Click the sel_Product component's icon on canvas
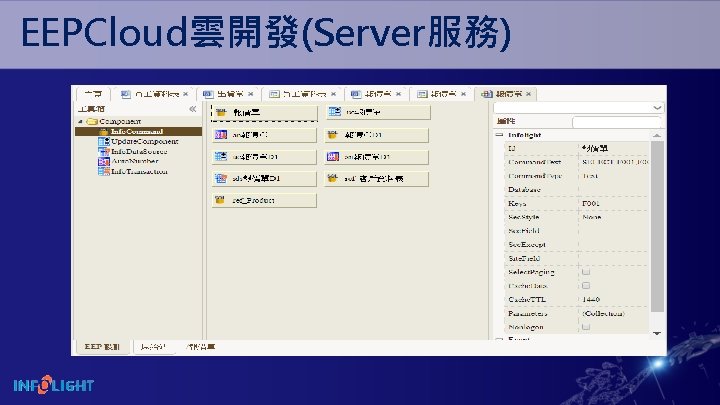The width and height of the screenshot is (720, 405). click(220, 200)
